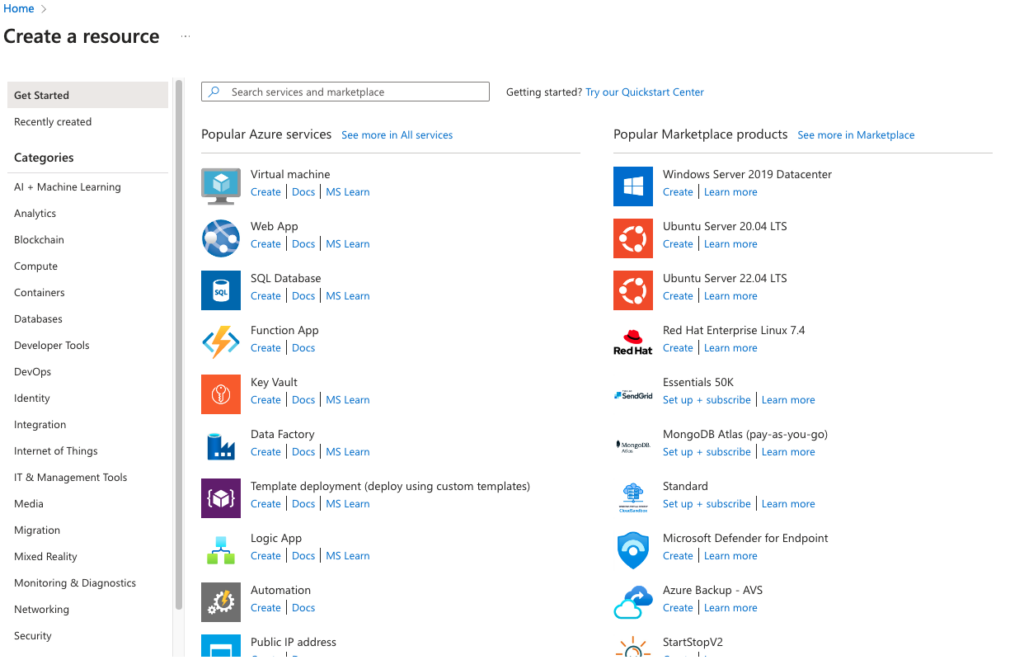Open the Networking category
The image size is (1024, 660).
click(x=41, y=610)
